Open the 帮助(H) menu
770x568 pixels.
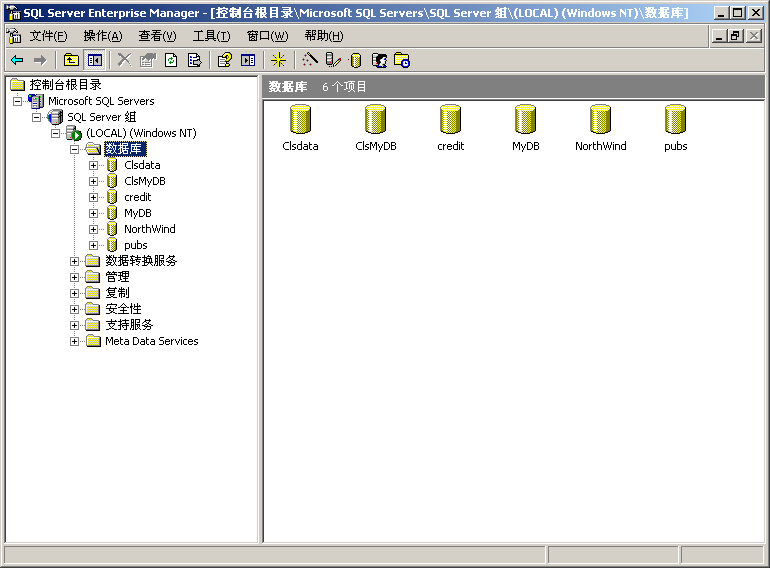point(324,36)
